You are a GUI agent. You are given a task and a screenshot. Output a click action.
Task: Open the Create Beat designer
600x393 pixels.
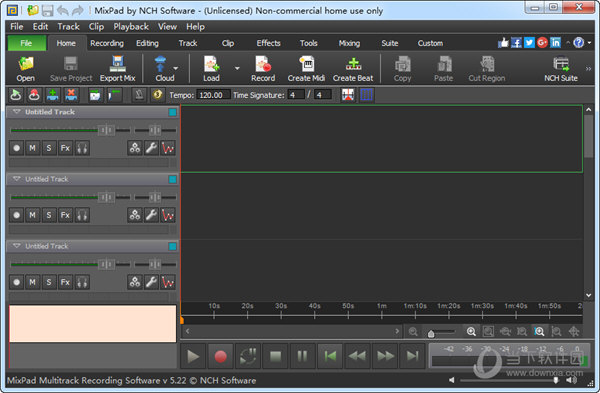click(x=353, y=69)
